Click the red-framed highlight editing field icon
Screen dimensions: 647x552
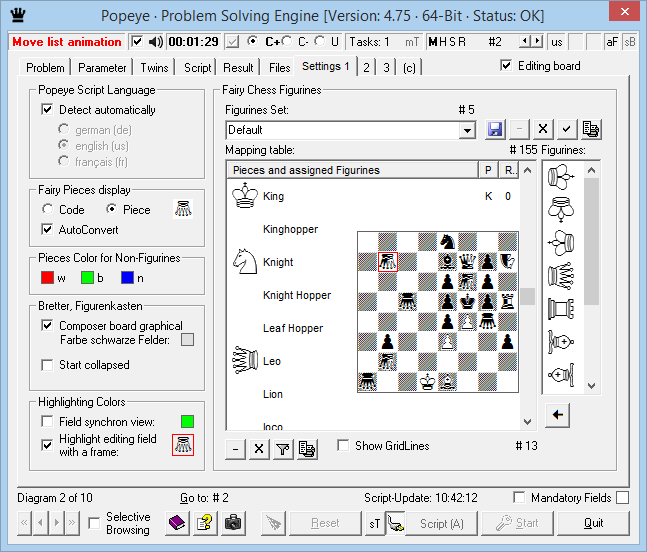point(183,445)
